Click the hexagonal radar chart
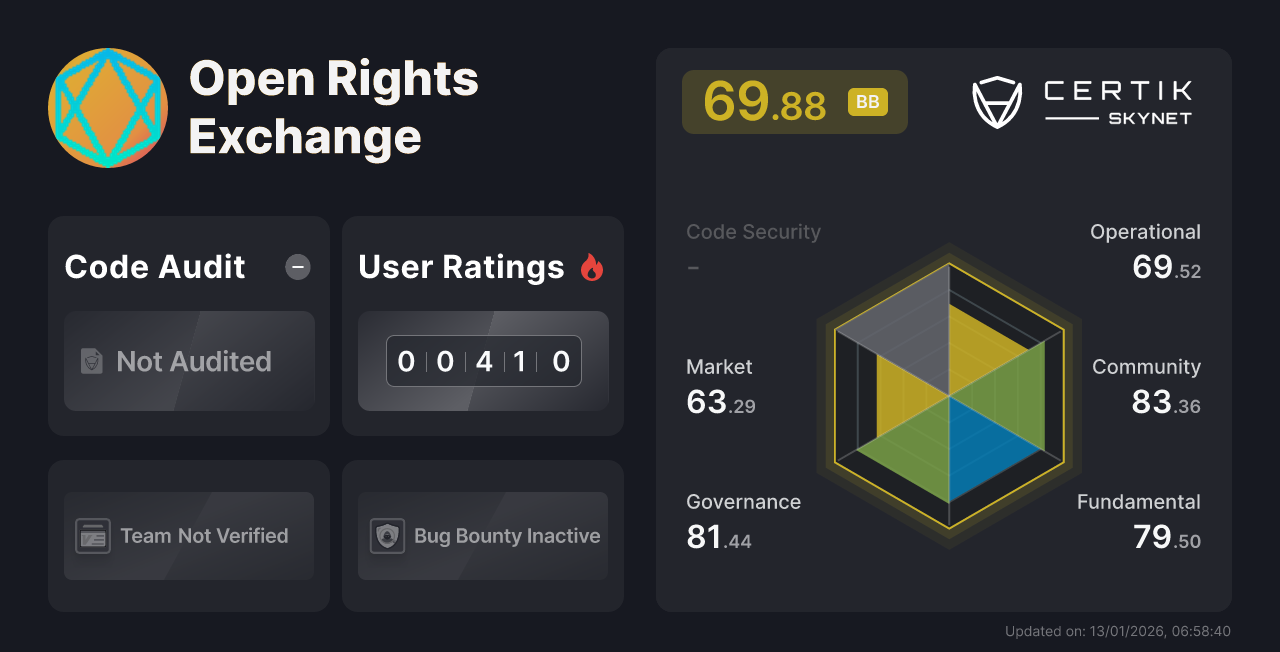 tap(948, 395)
